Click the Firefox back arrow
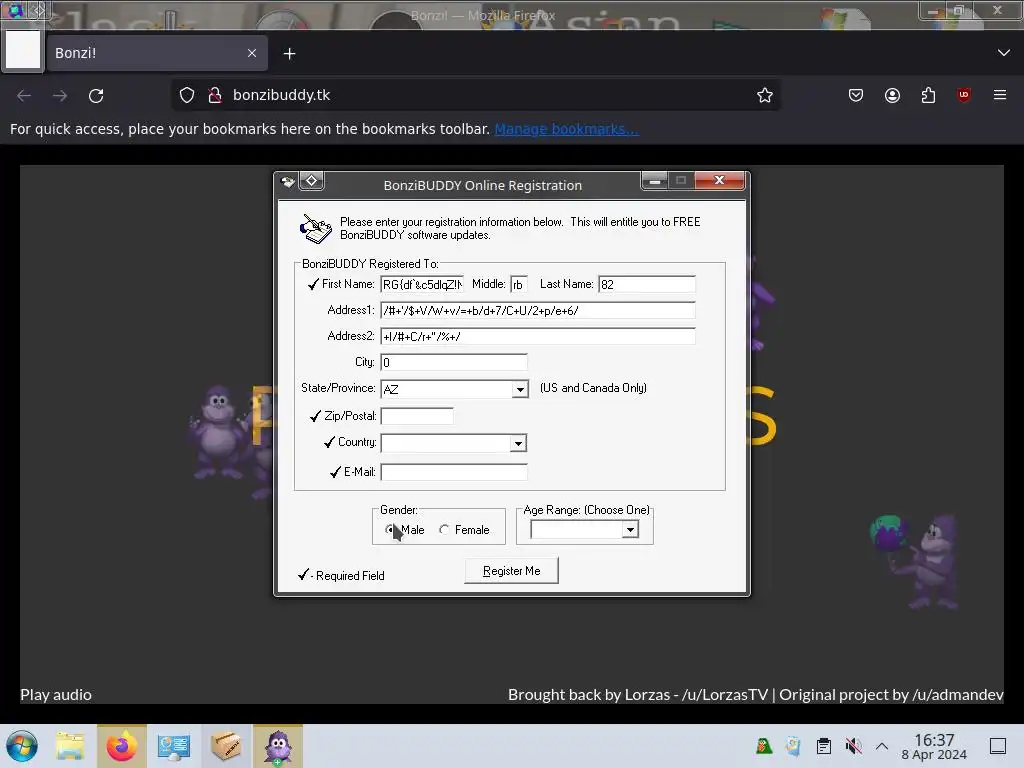This screenshot has width=1024, height=768. click(x=24, y=95)
